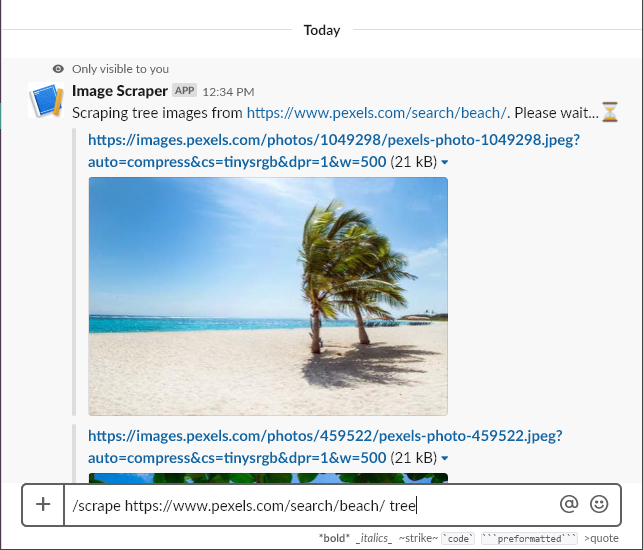Open the palm tree beach image thumbnail

point(268,296)
